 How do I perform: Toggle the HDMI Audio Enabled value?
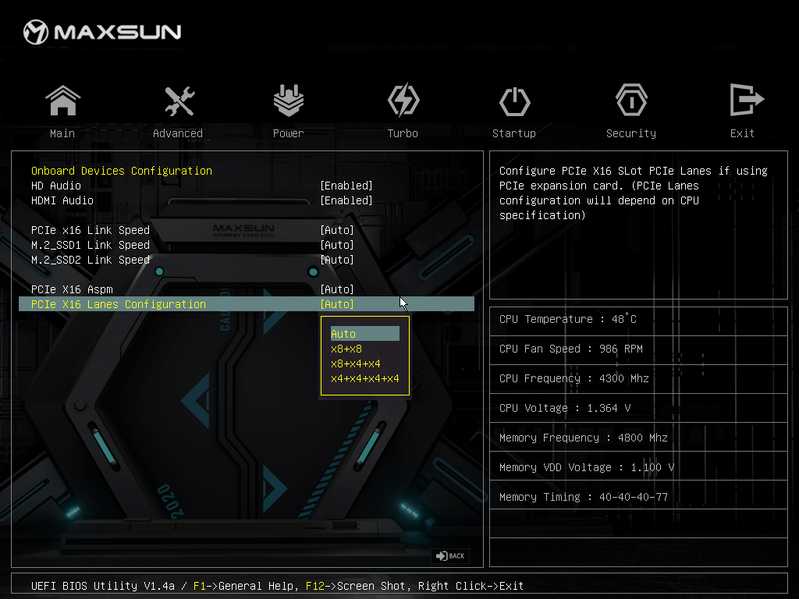(x=347, y=200)
